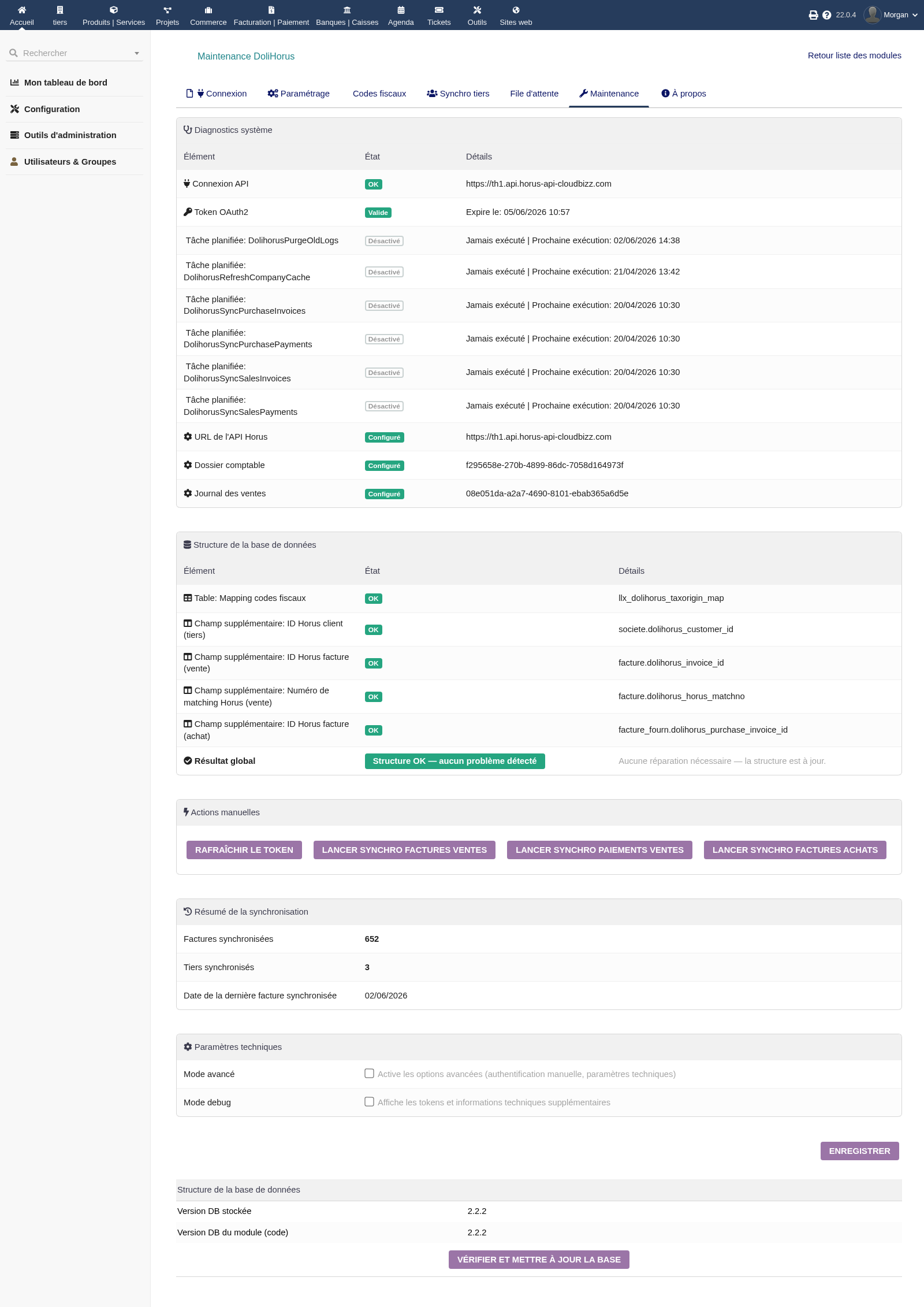This screenshot has width=924, height=1307.
Task: Click the Valide badge for Token OAuth2
Action: pos(378,213)
